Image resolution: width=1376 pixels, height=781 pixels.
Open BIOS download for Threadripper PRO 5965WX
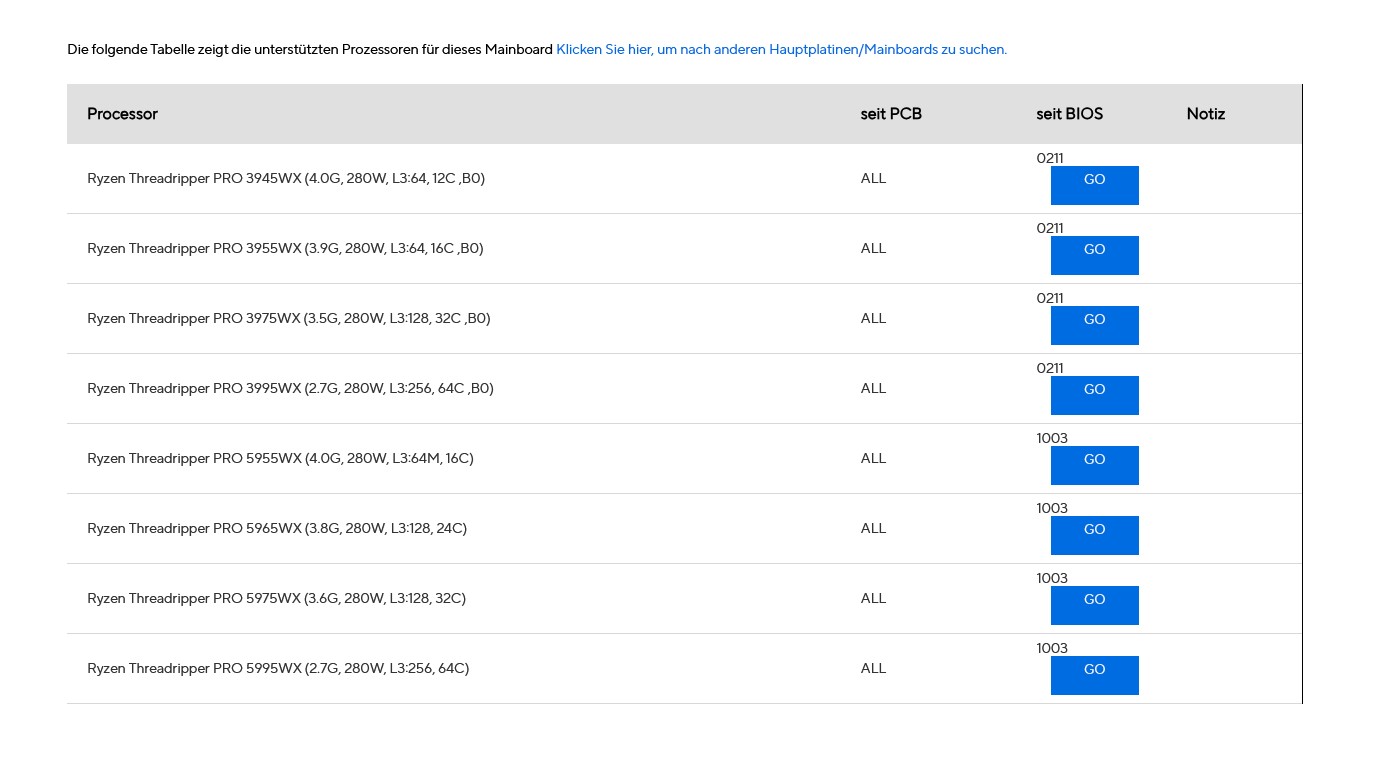(x=1094, y=535)
